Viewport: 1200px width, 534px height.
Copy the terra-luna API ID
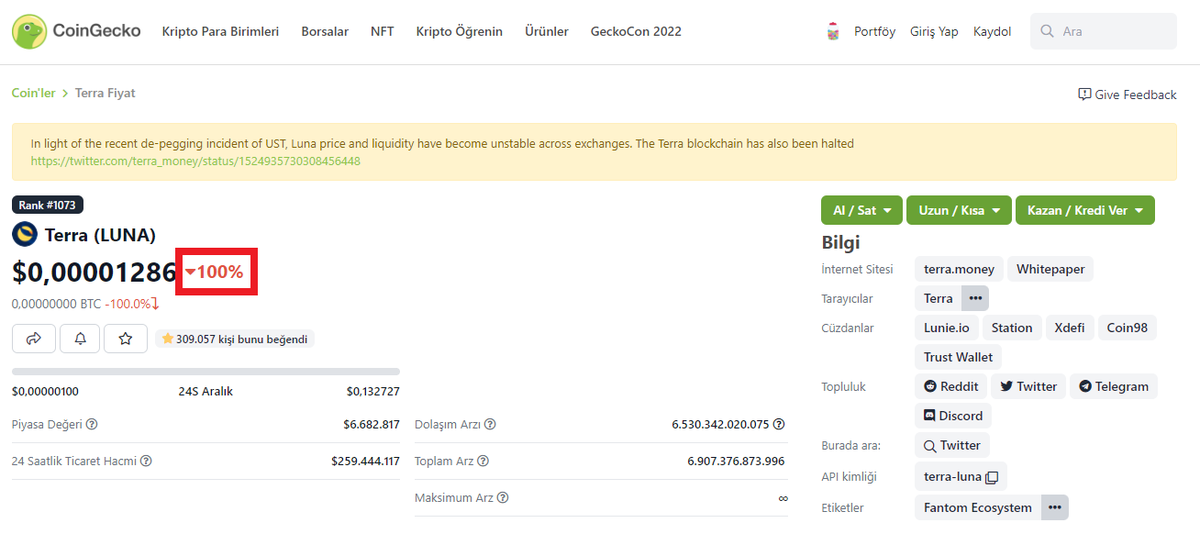click(992, 477)
